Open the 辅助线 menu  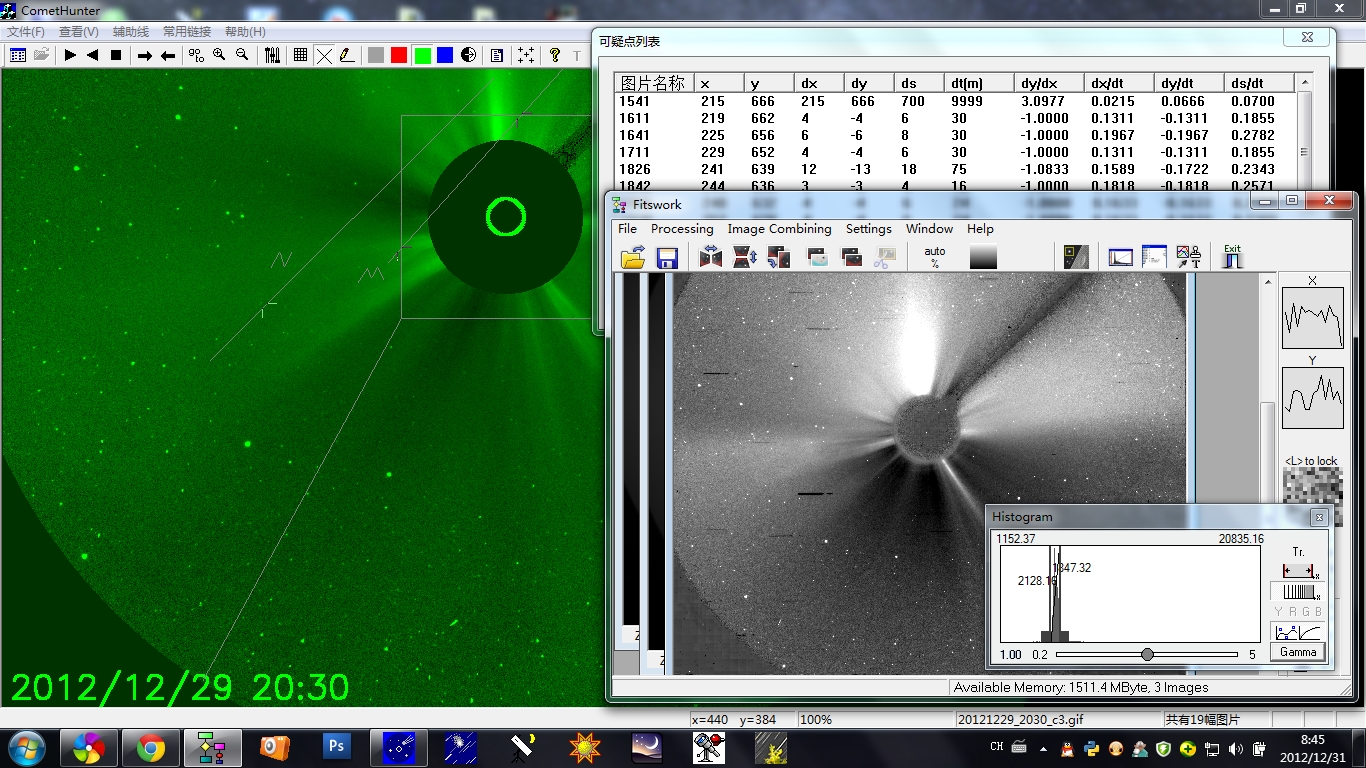pos(130,32)
